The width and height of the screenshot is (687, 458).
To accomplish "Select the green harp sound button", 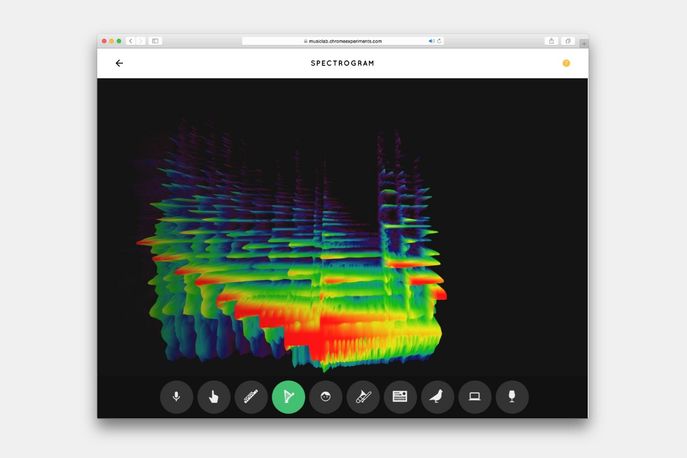I will [288, 397].
